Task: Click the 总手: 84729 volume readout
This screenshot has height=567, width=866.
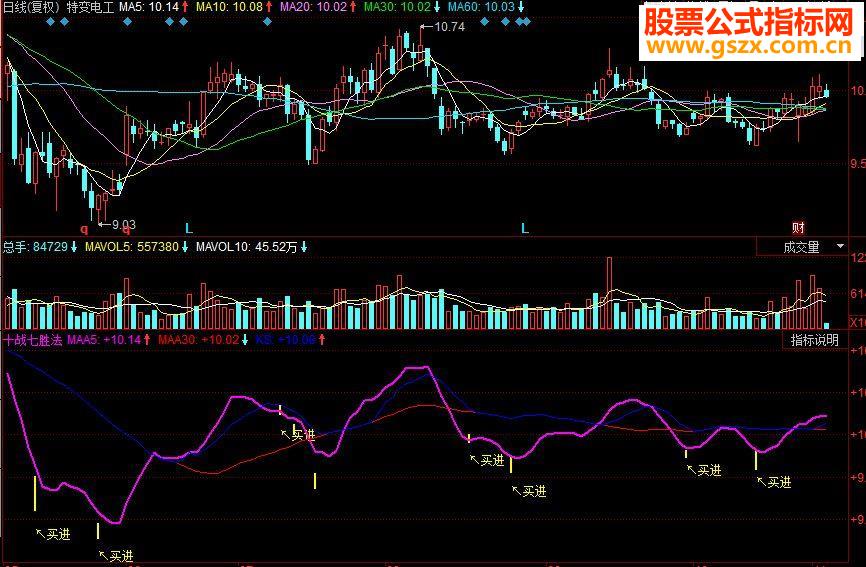Action: tap(35, 247)
